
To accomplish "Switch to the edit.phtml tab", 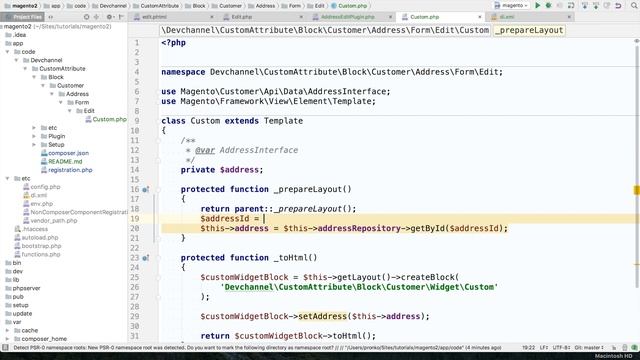I will pos(154,17).
